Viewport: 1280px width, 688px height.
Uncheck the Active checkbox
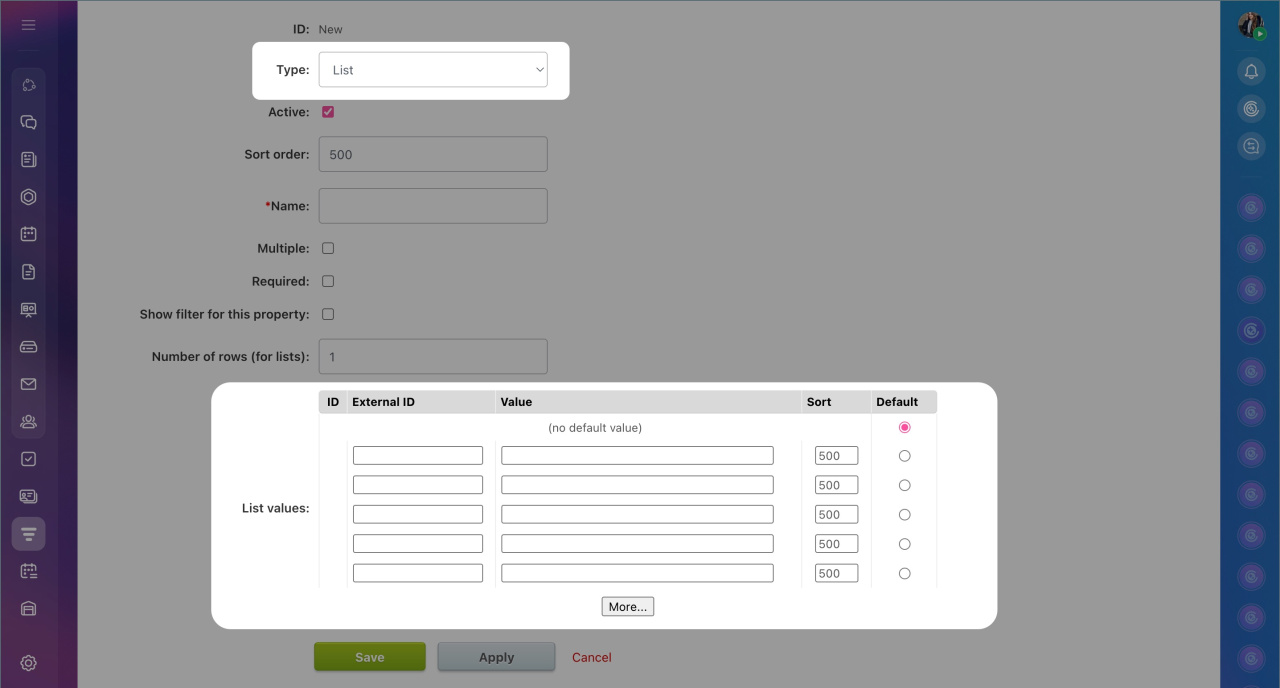[328, 112]
